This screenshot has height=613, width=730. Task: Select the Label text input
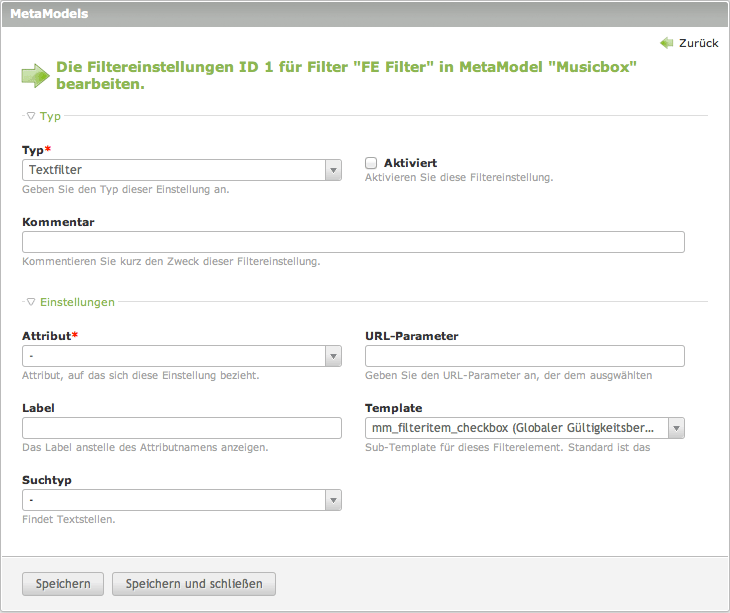[x=182, y=428]
